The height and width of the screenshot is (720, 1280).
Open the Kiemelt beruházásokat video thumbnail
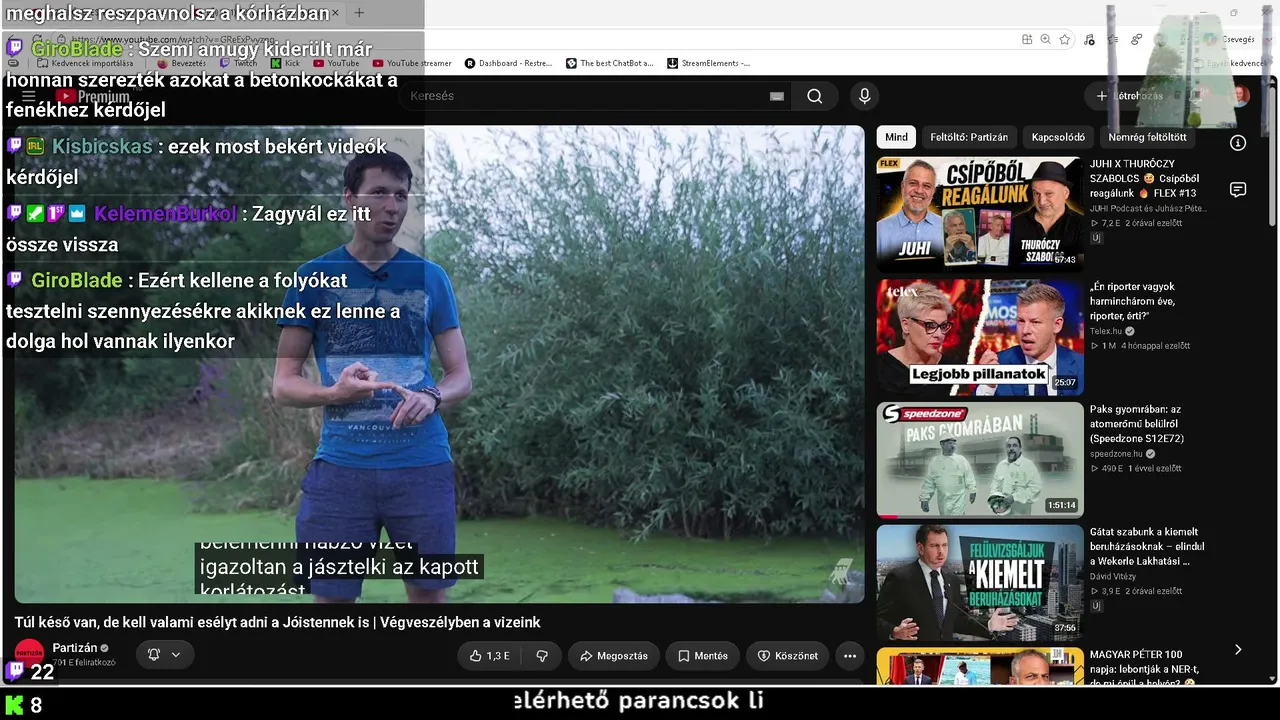(x=980, y=582)
